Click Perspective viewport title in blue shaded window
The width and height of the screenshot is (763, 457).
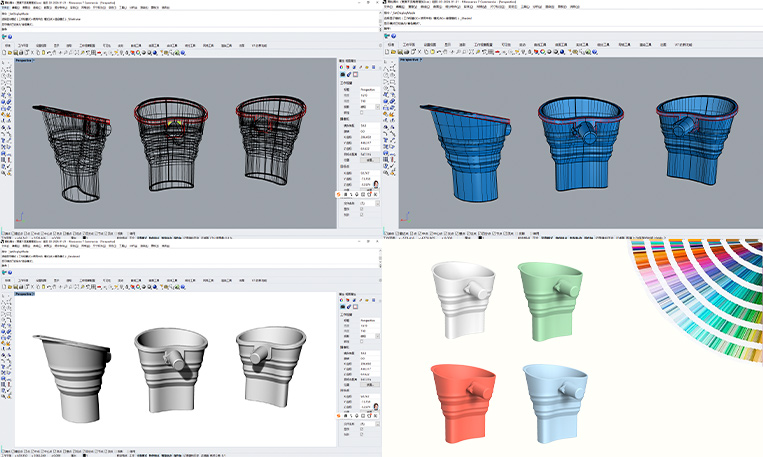tap(408, 60)
